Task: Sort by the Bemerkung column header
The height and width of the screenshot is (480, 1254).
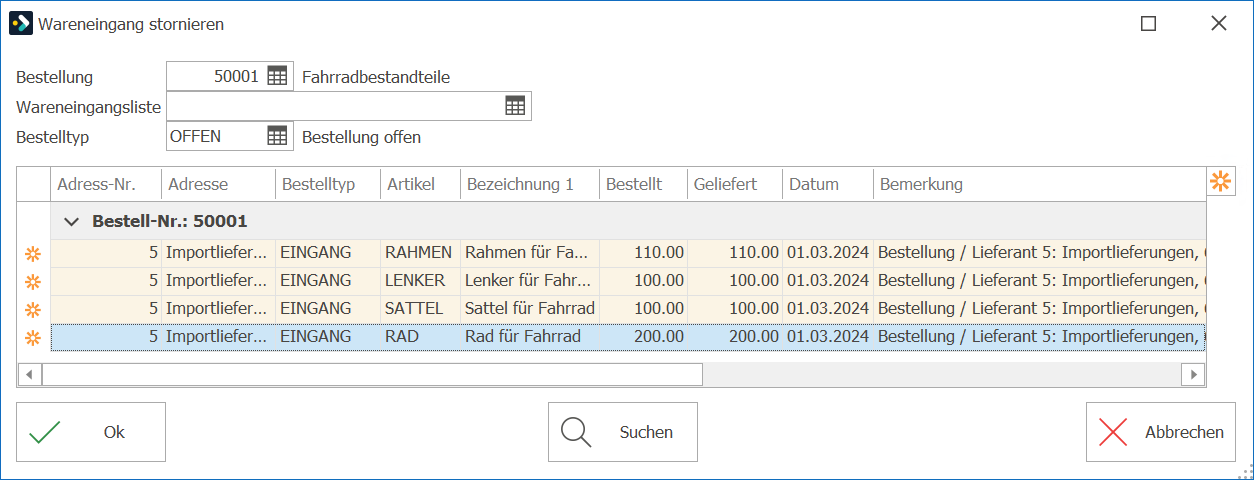Action: (1040, 184)
